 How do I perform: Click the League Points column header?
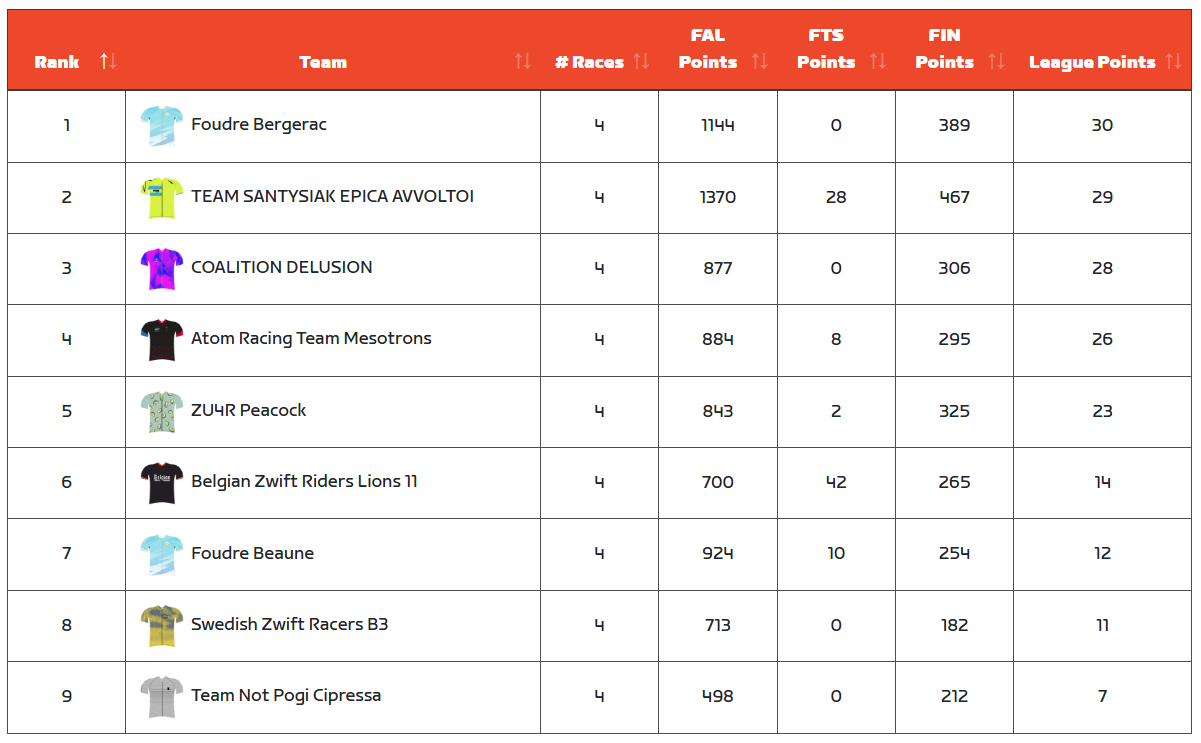click(x=1091, y=62)
